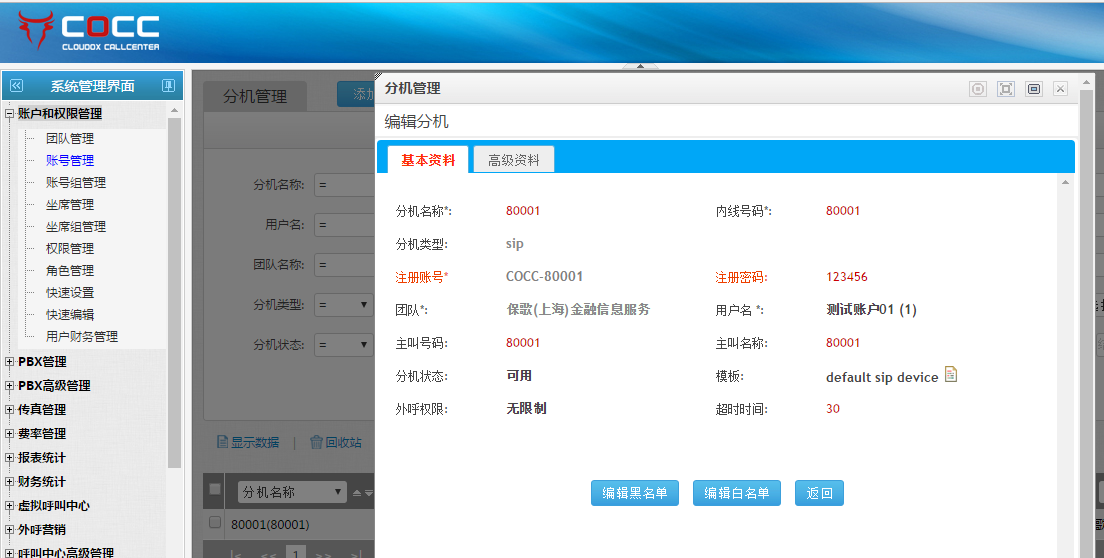Check the box for row 80001(80001)
Image resolution: width=1104 pixels, height=558 pixels.
(214, 523)
